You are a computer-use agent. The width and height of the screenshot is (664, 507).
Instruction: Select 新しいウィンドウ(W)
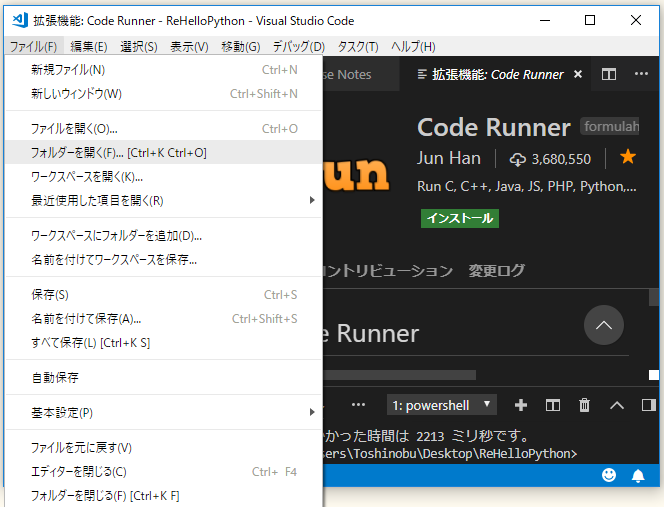pos(163,94)
